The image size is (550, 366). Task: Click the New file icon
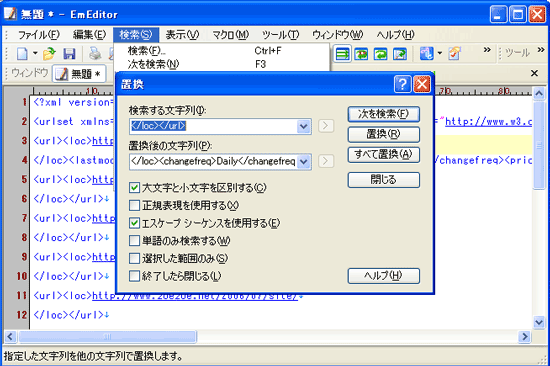(22, 54)
